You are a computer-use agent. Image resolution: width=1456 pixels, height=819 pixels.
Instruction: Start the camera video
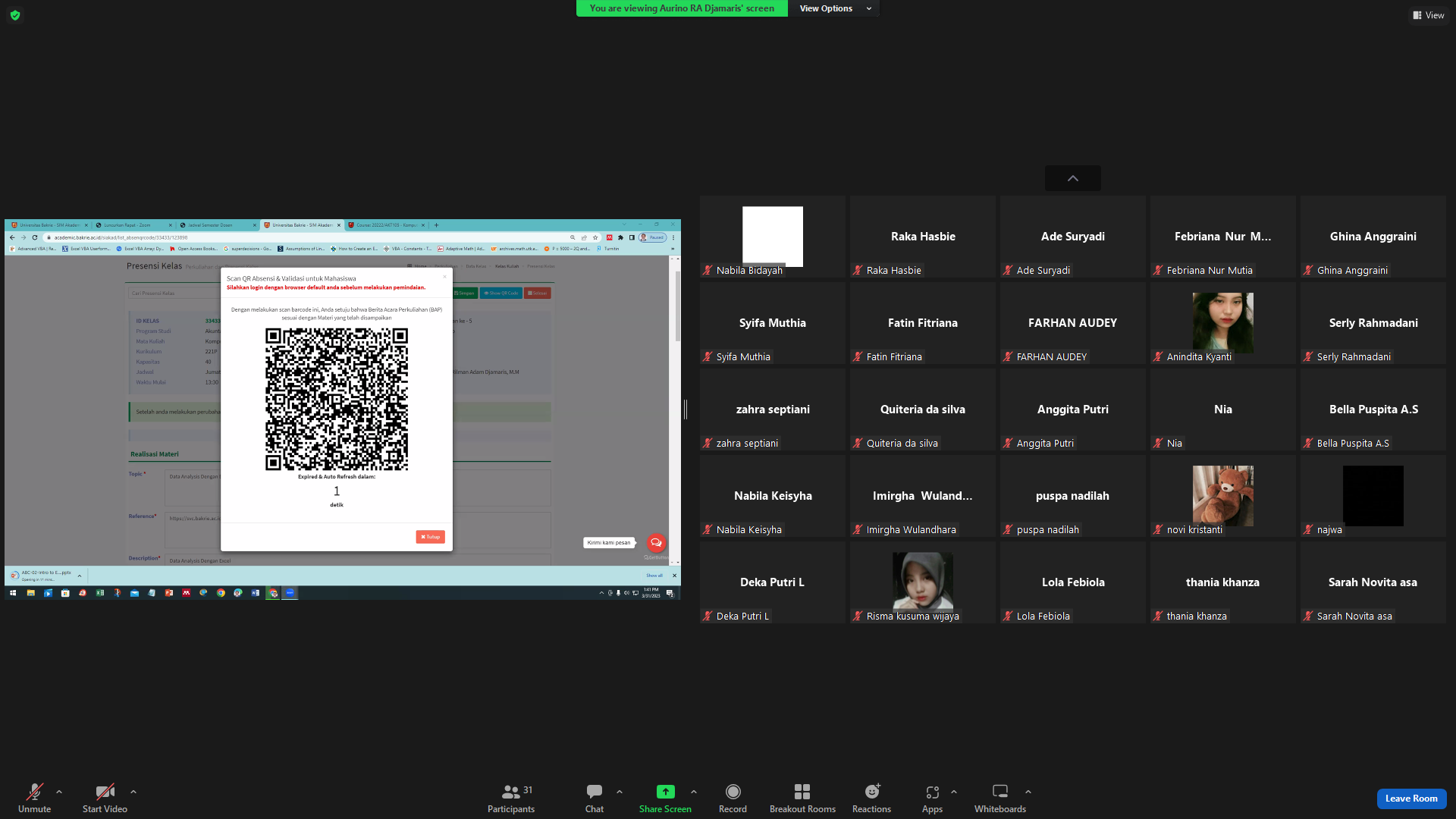click(x=105, y=799)
